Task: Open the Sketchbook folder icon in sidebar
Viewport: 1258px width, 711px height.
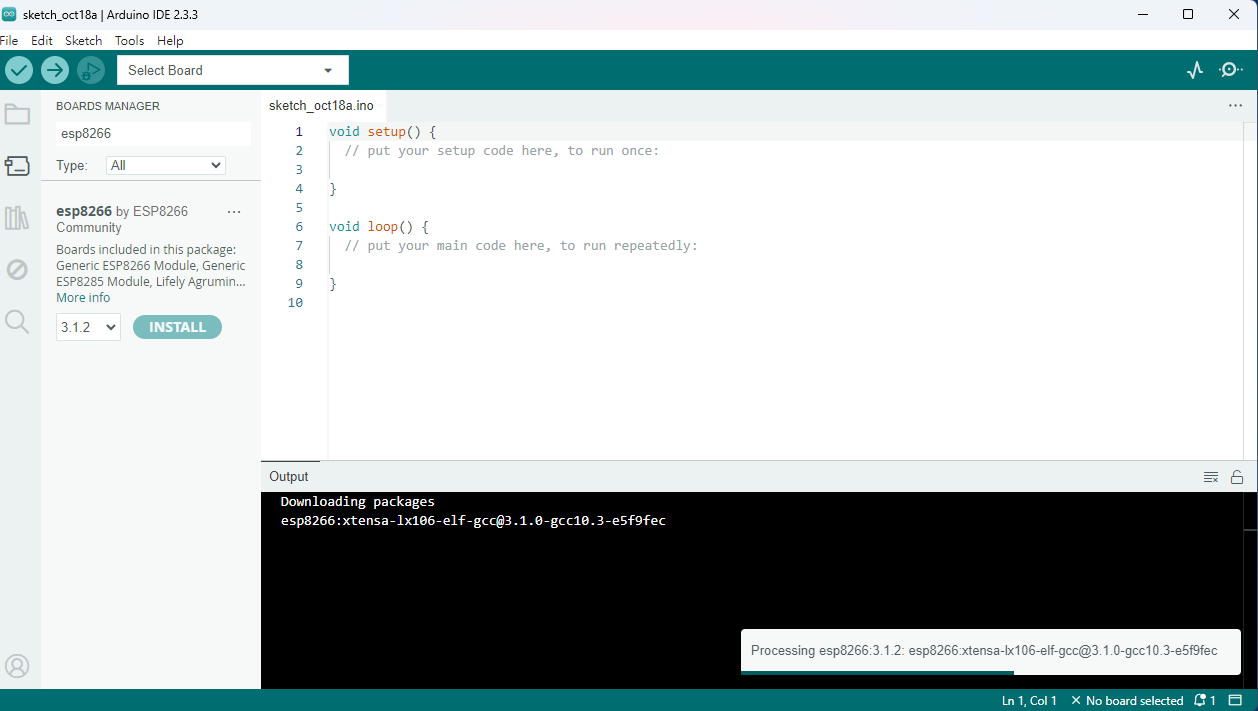Action: [17, 114]
